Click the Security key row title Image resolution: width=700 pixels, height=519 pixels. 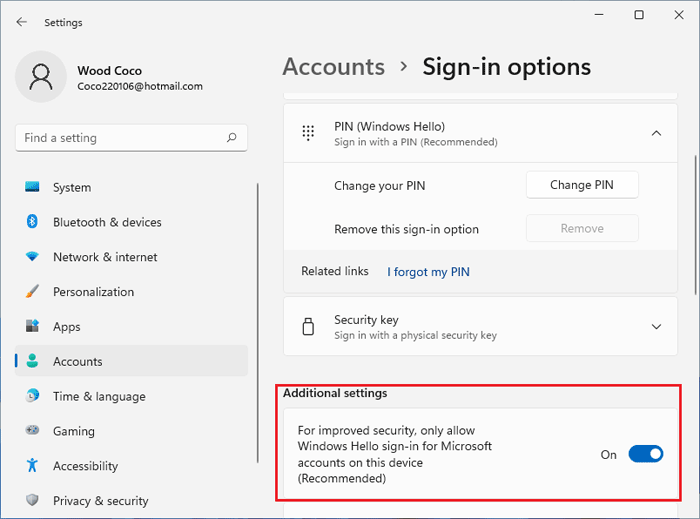click(366, 320)
